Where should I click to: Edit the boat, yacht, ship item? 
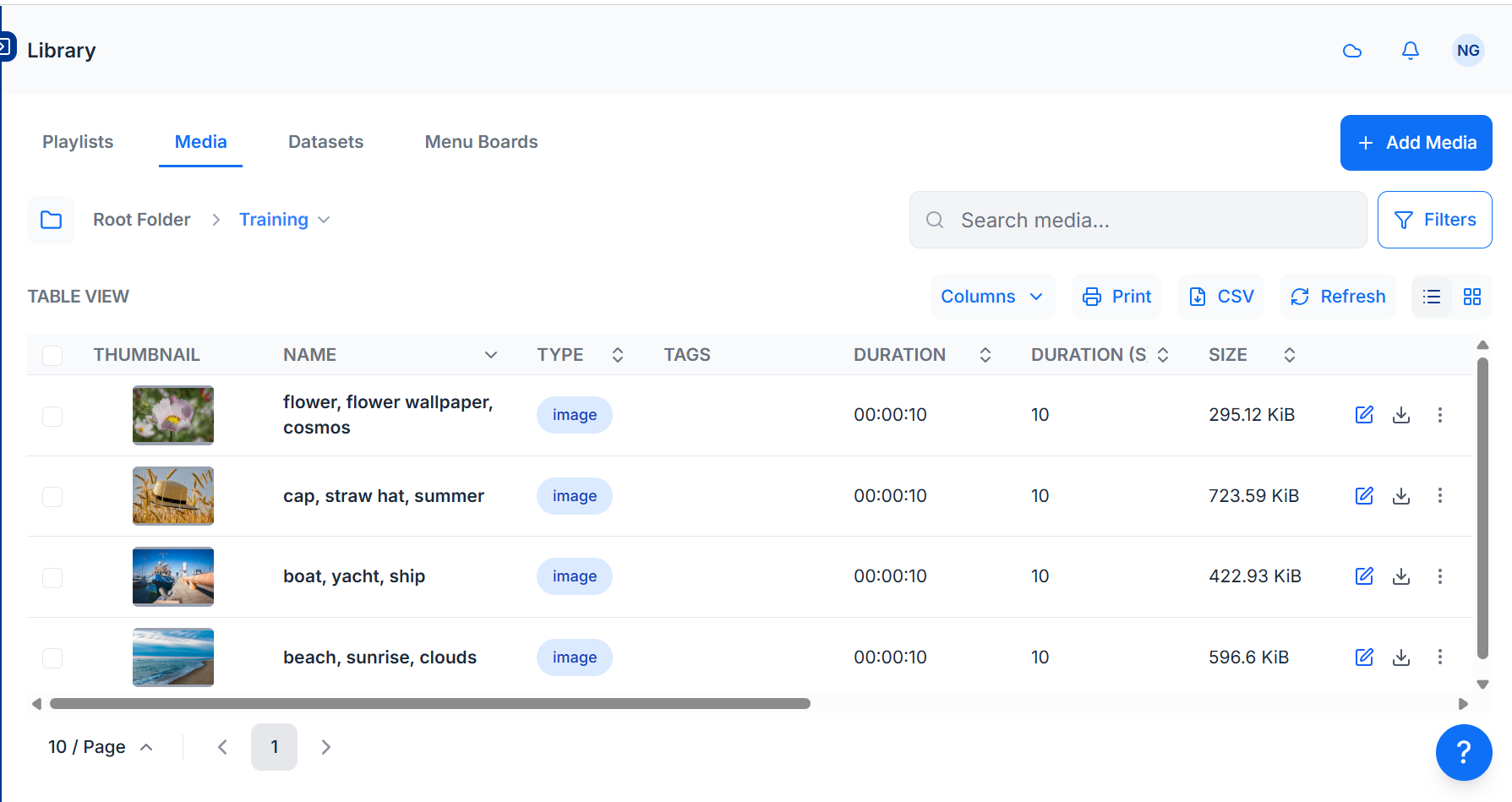click(1364, 576)
